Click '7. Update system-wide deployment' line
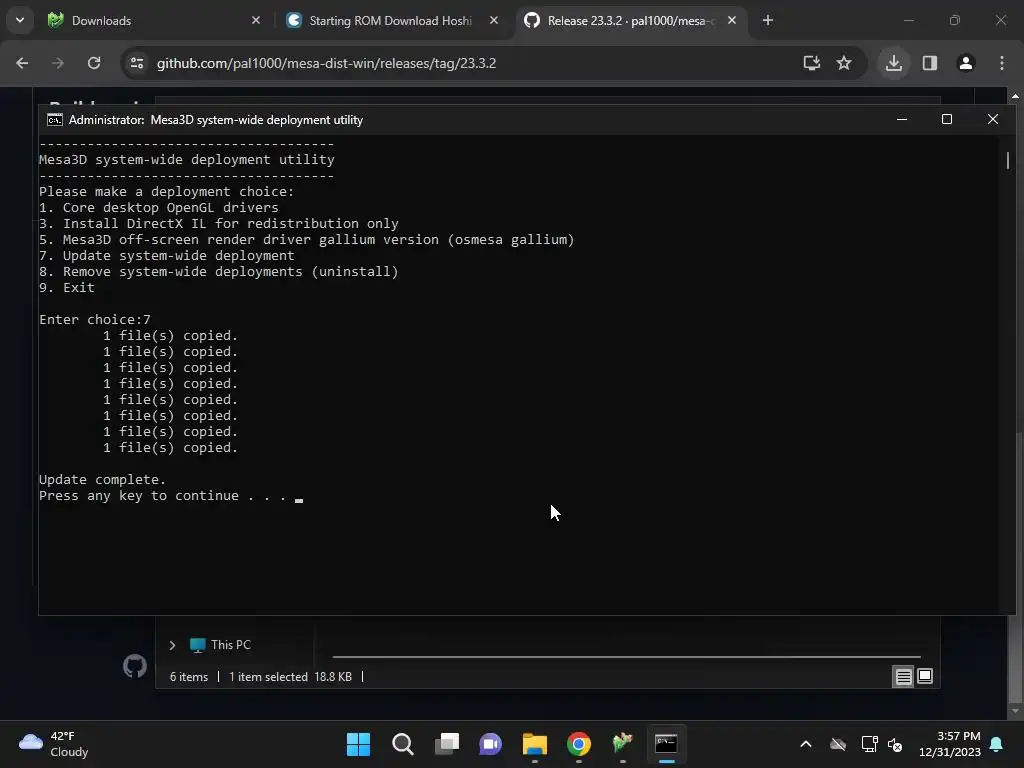The width and height of the screenshot is (1024, 768). (x=167, y=255)
